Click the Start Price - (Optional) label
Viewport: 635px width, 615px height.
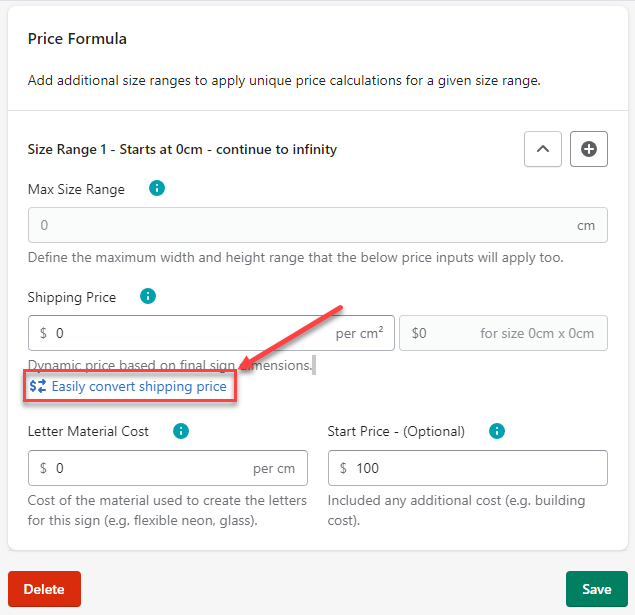(396, 432)
